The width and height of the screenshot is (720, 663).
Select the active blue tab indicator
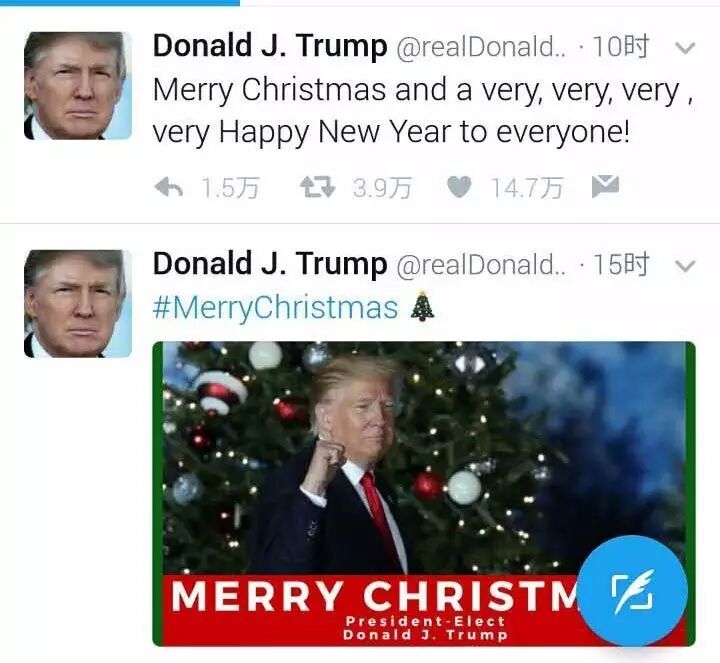[x=120, y=3]
